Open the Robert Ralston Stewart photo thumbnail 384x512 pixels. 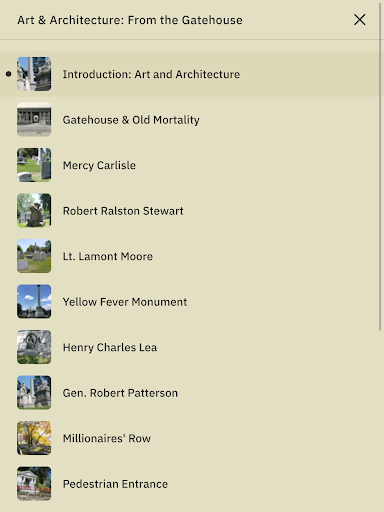tap(34, 211)
